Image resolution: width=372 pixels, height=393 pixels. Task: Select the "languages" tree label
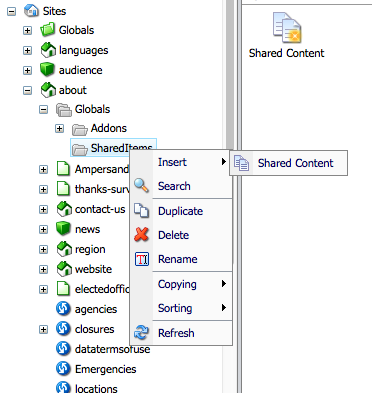click(x=83, y=50)
